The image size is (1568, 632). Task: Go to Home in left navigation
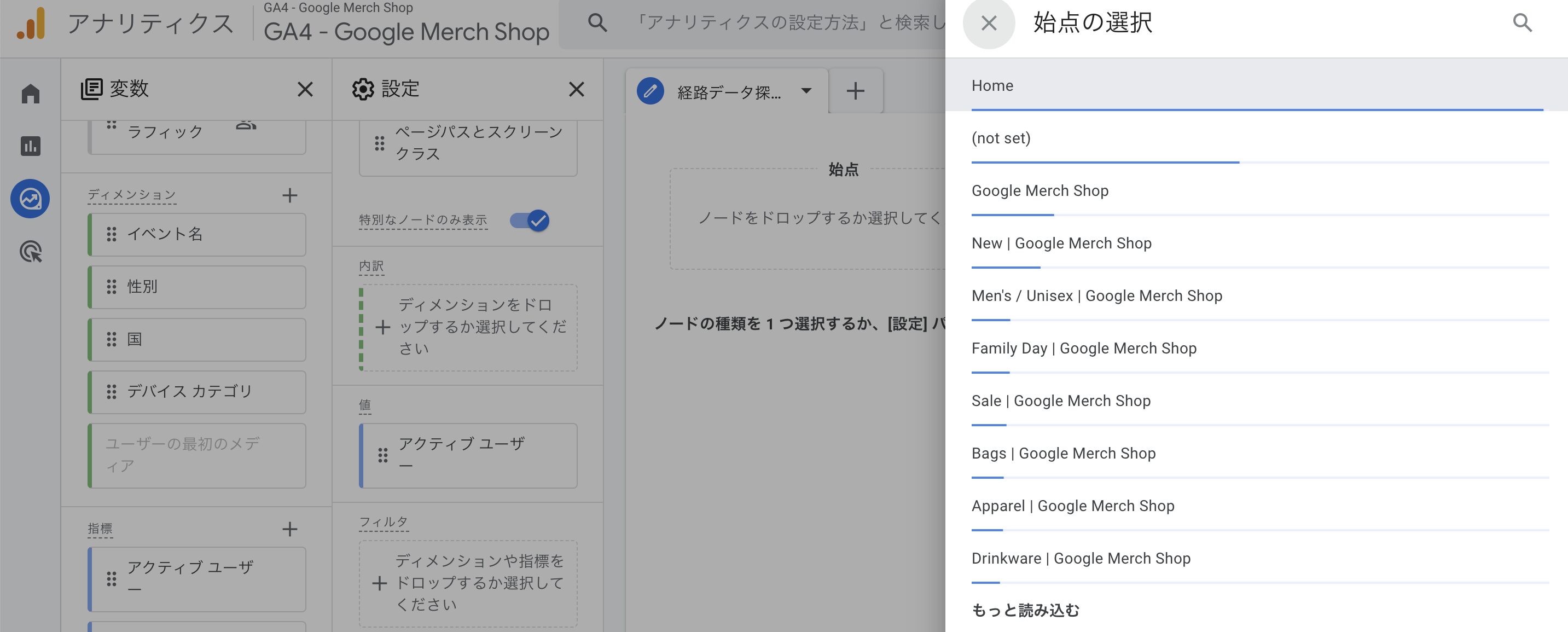(31, 94)
